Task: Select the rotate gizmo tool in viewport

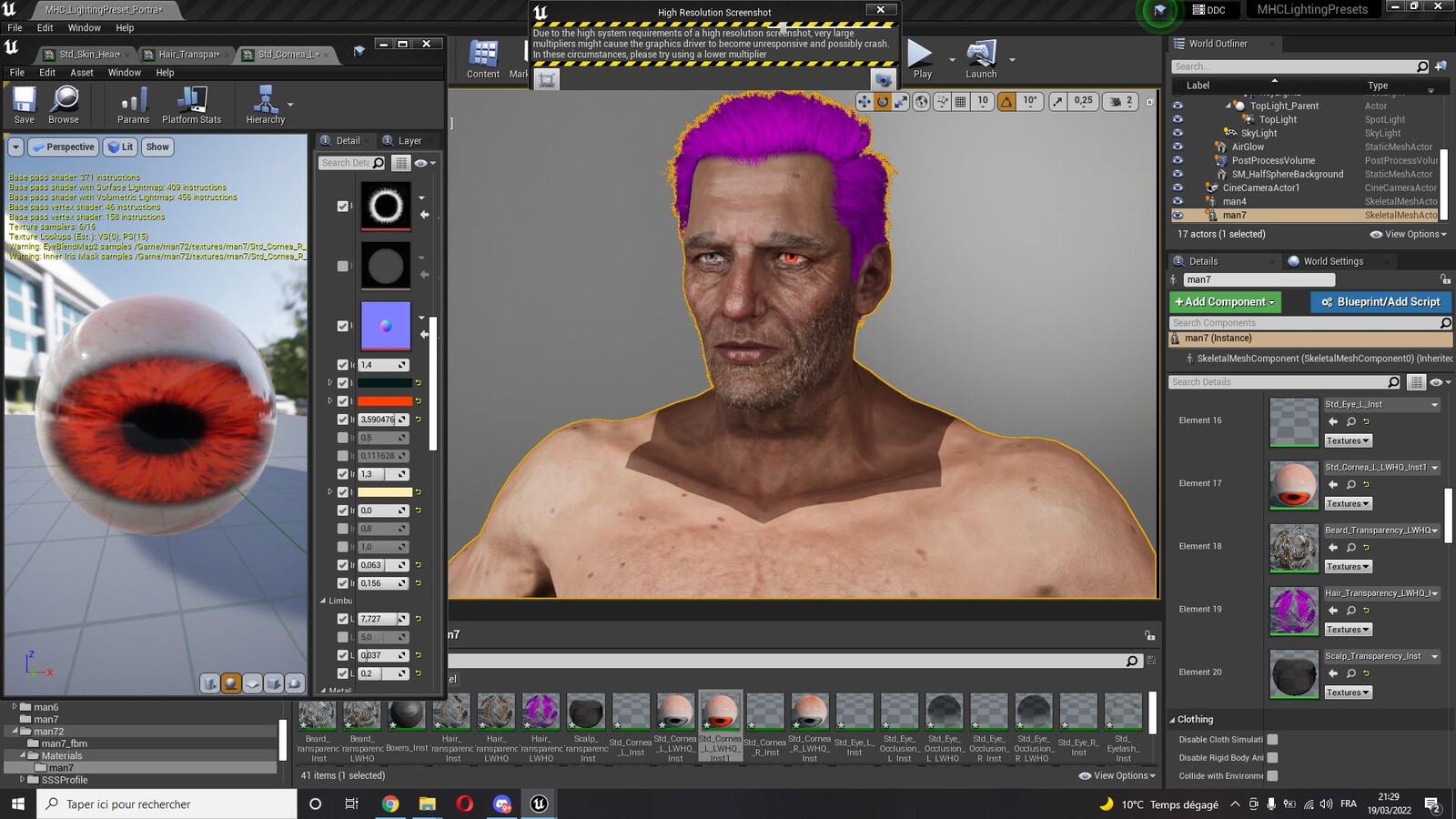Action: (882, 102)
